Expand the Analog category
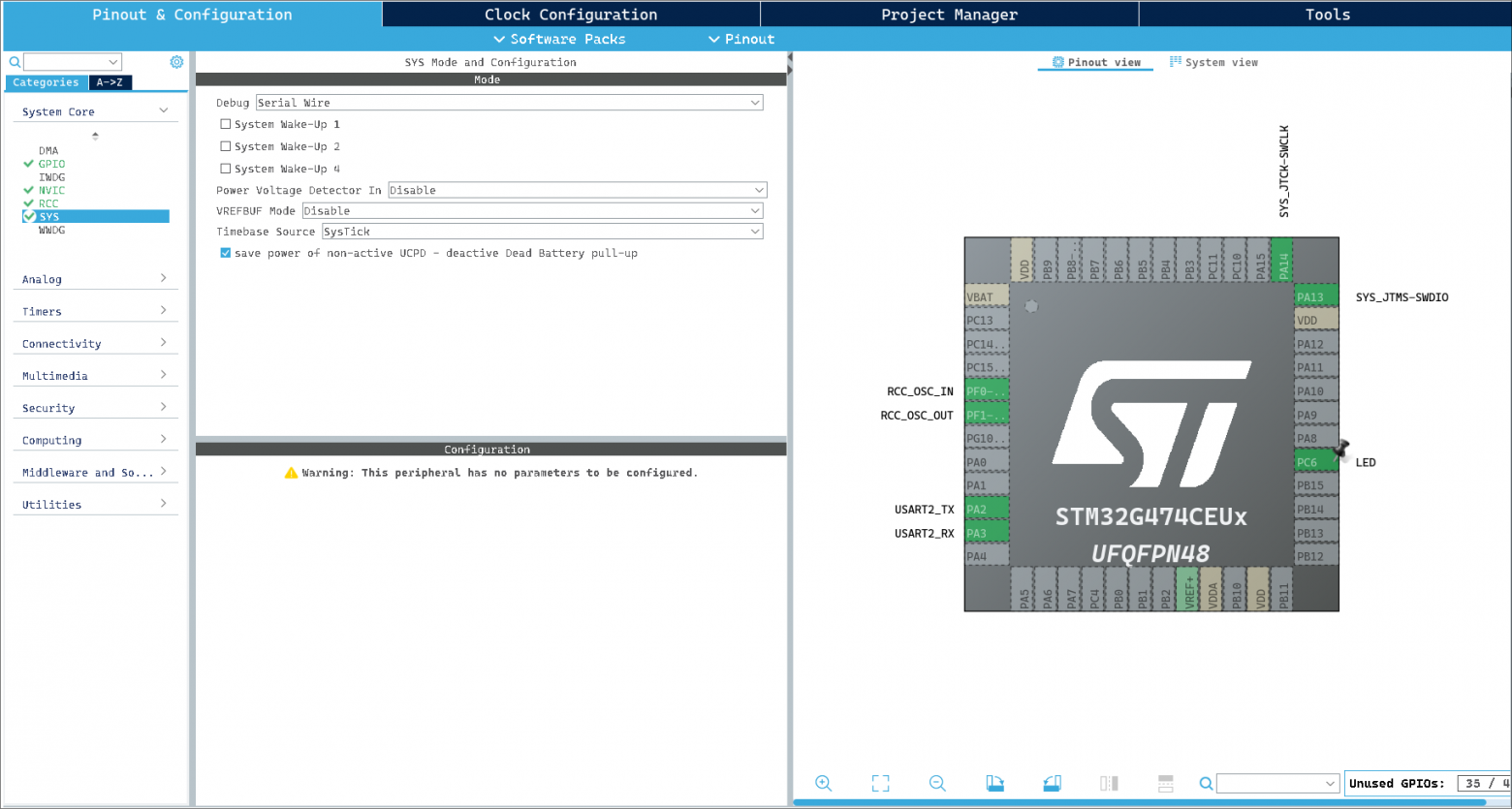Viewport: 1512px width, 809px height. (x=95, y=279)
